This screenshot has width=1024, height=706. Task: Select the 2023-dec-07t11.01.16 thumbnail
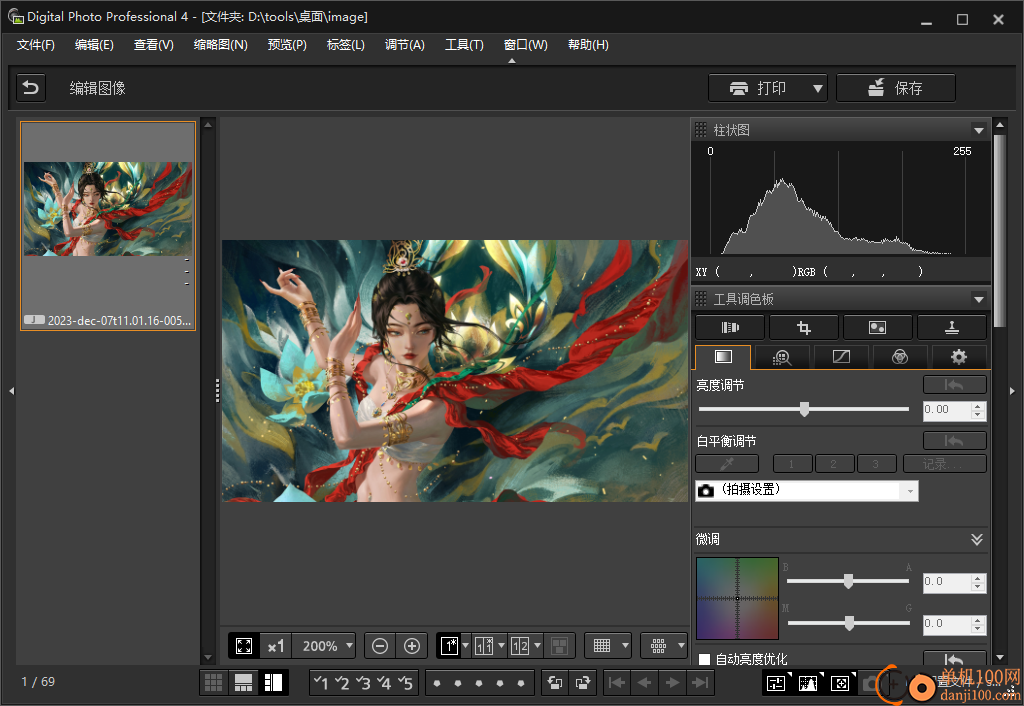click(x=108, y=226)
